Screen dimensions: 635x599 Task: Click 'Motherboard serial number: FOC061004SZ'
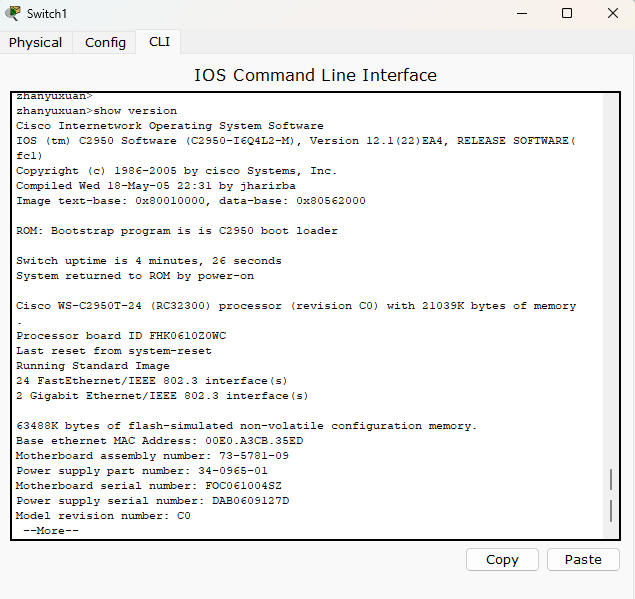click(x=149, y=486)
